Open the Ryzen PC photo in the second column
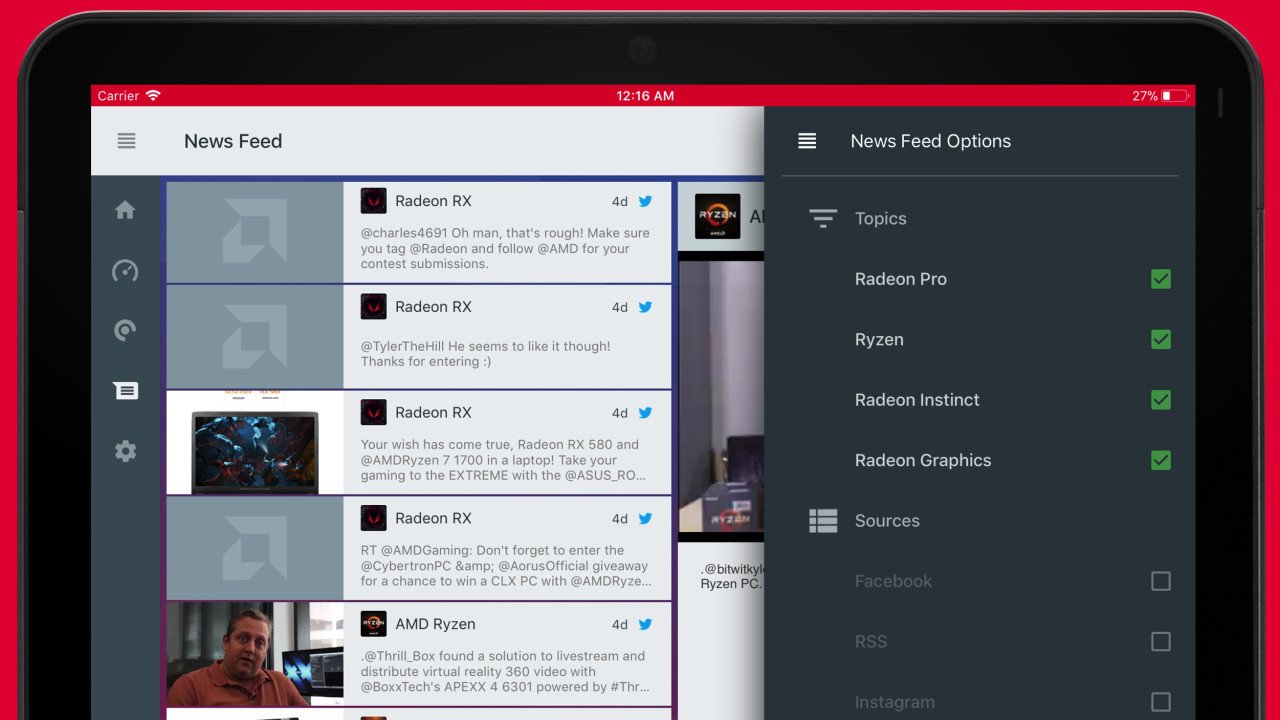Viewport: 1280px width, 720px height. (x=721, y=397)
